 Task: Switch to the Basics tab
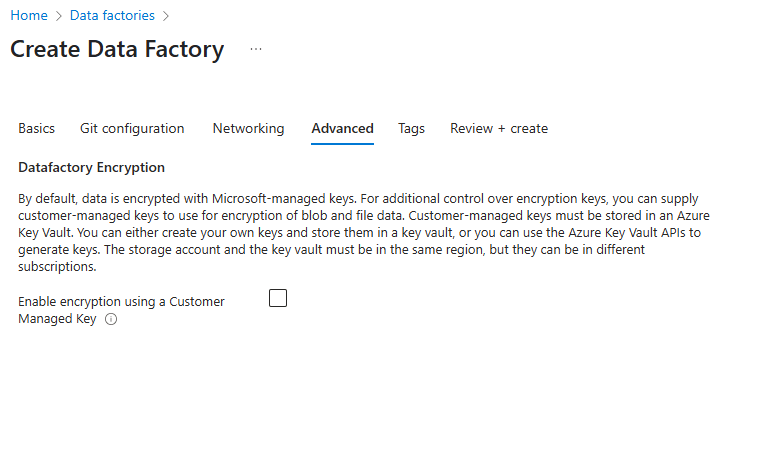click(x=36, y=128)
